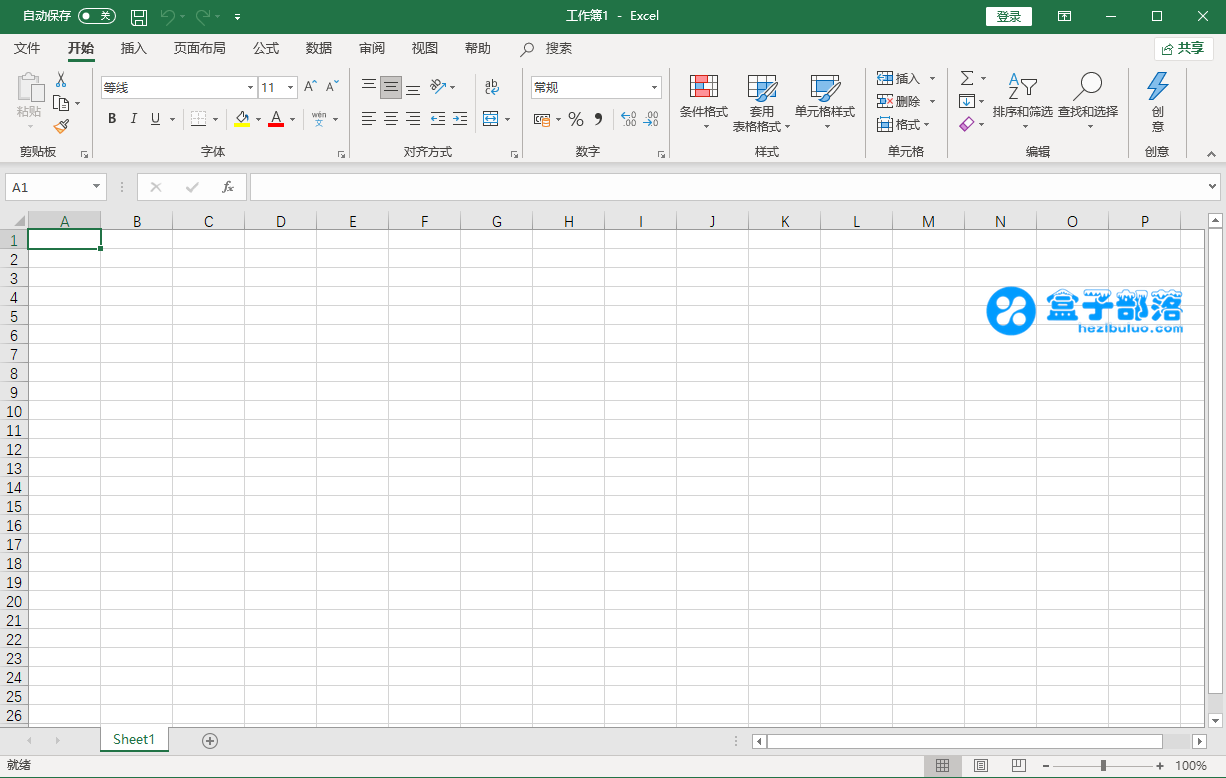The width and height of the screenshot is (1226, 778).
Task: Toggle middle vertical alignment
Action: click(x=391, y=87)
